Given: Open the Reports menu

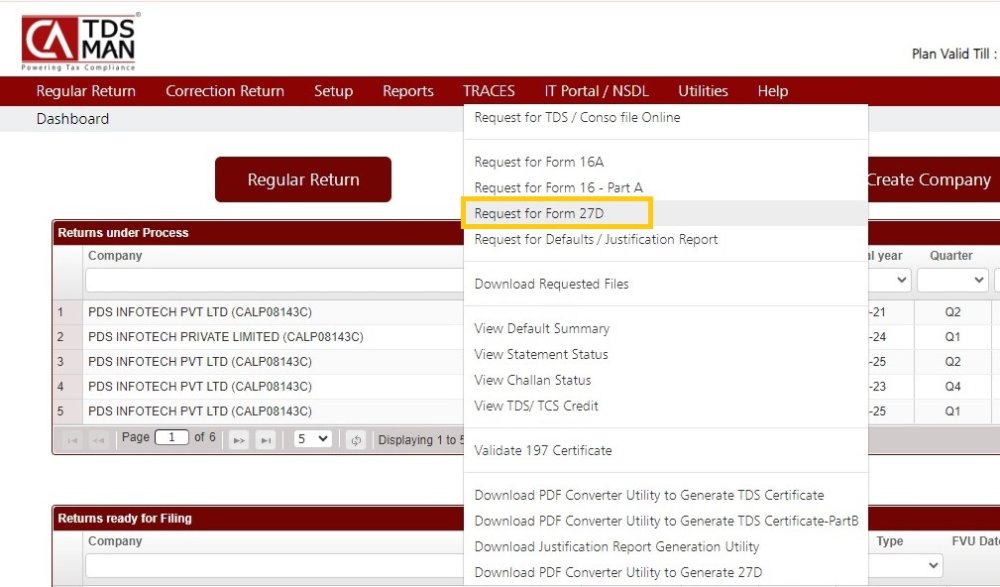Looking at the screenshot, I should tap(407, 91).
